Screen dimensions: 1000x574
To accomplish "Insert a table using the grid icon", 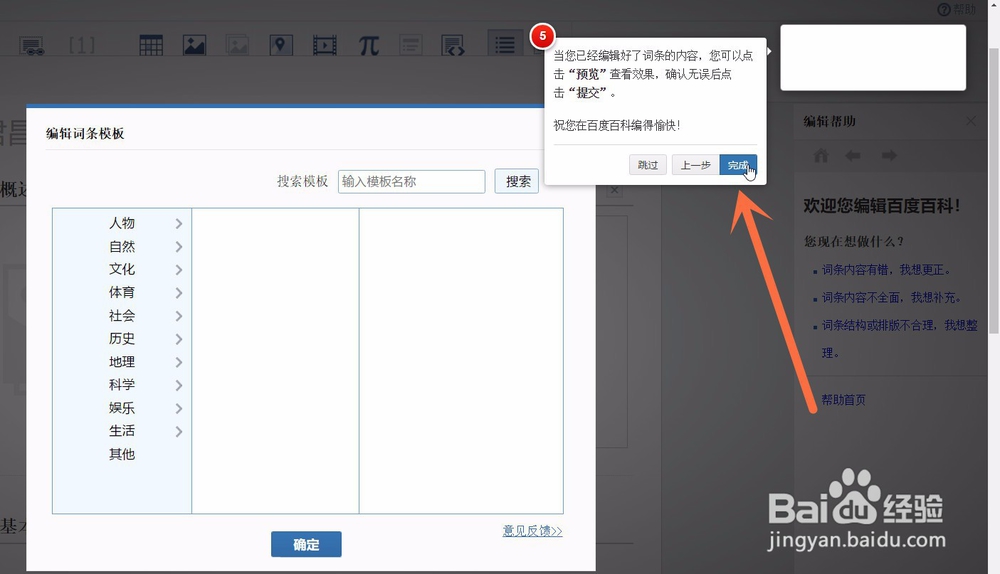I will (151, 45).
